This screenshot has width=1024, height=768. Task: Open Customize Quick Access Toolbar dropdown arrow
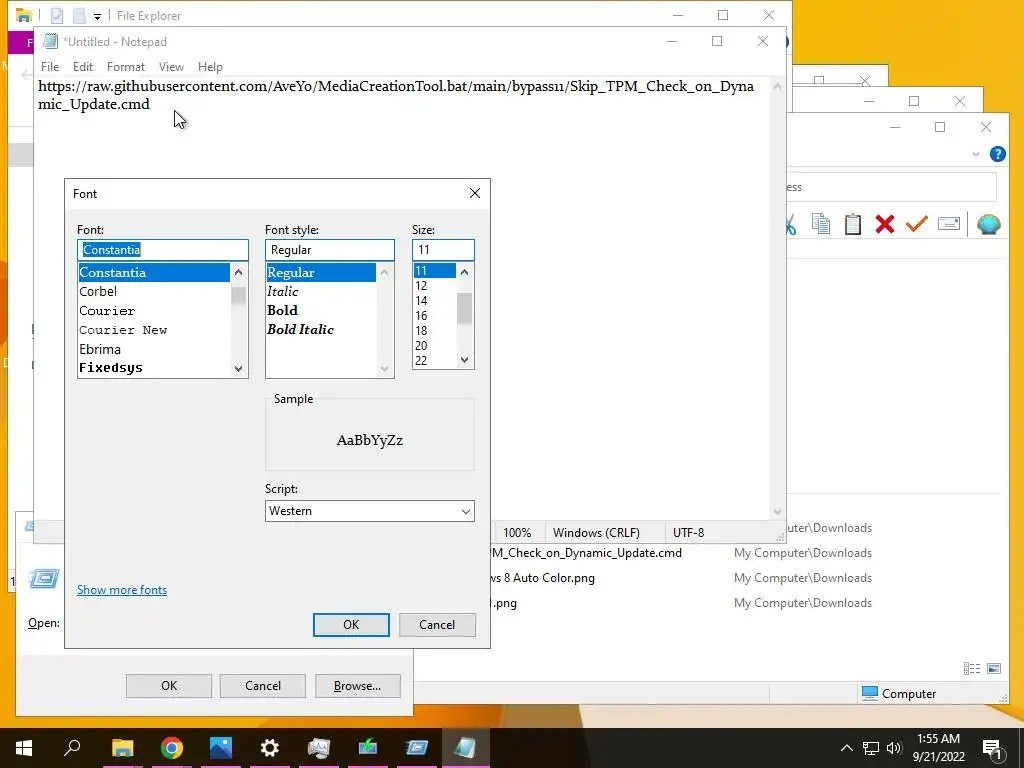(97, 16)
